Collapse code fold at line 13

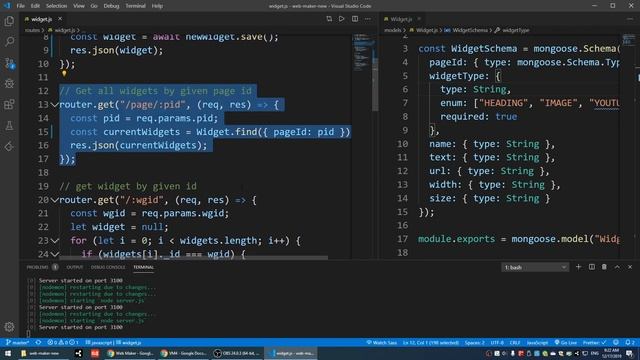coord(55,105)
